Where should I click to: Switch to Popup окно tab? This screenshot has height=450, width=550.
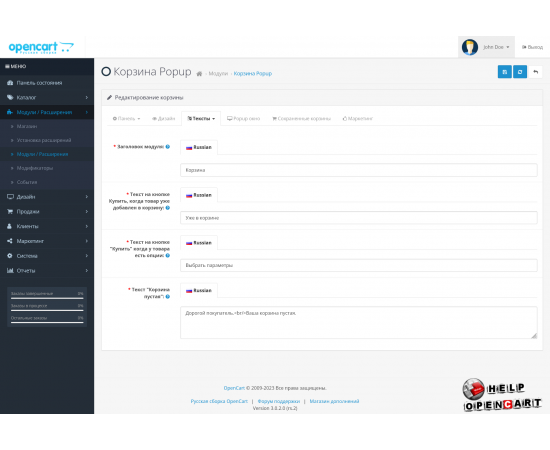coord(243,119)
